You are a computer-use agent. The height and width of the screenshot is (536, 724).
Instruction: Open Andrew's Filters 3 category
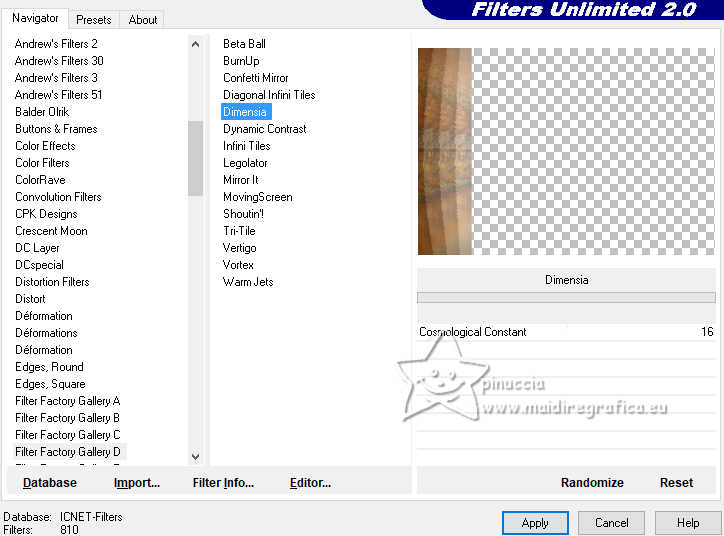pos(56,78)
